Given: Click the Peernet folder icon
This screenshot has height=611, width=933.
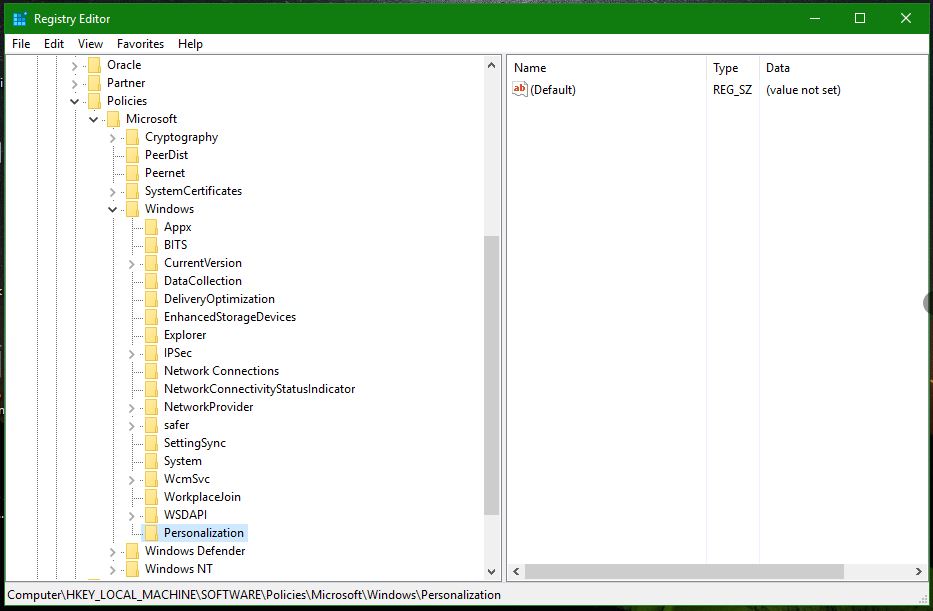Looking at the screenshot, I should pos(132,173).
